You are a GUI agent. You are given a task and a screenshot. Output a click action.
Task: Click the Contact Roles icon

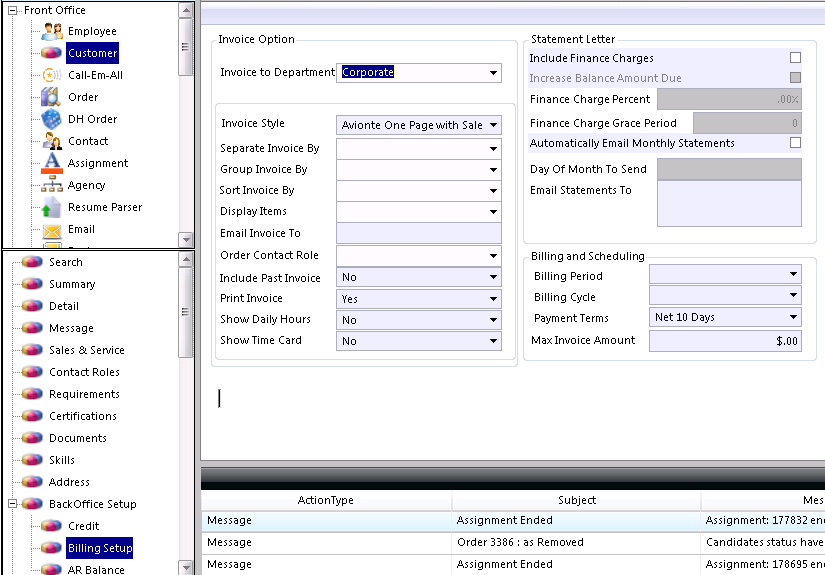pyautogui.click(x=32, y=372)
